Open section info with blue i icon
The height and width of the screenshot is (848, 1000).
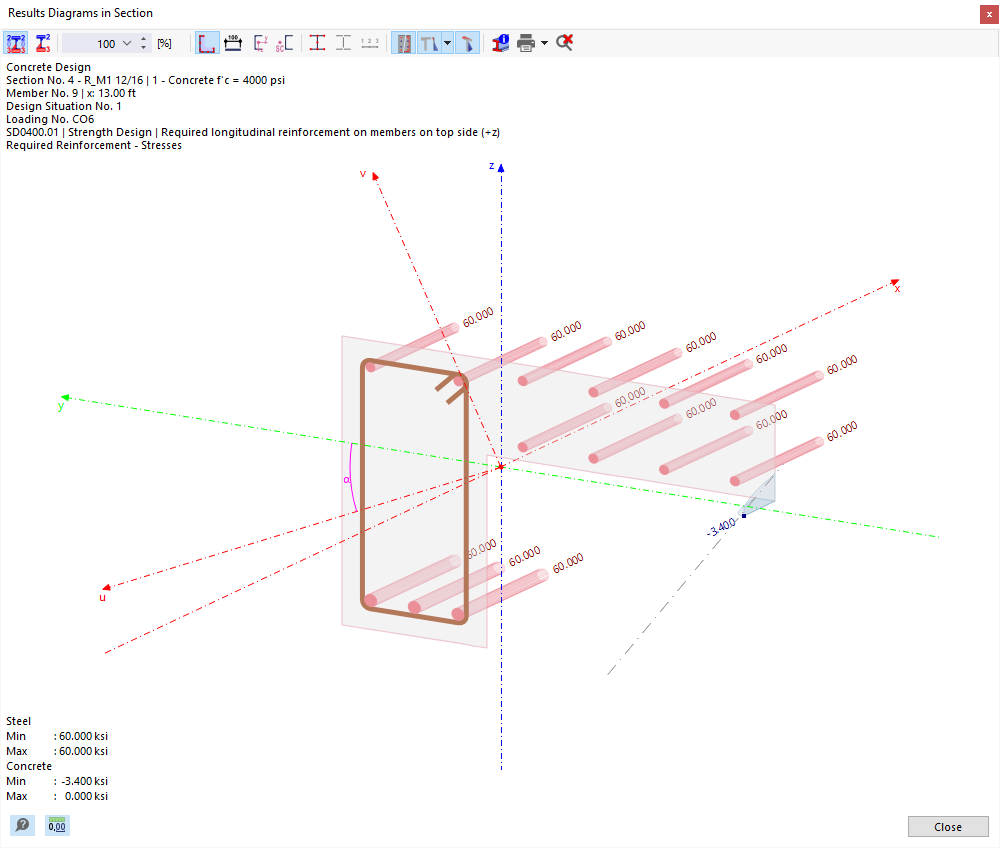(x=500, y=43)
